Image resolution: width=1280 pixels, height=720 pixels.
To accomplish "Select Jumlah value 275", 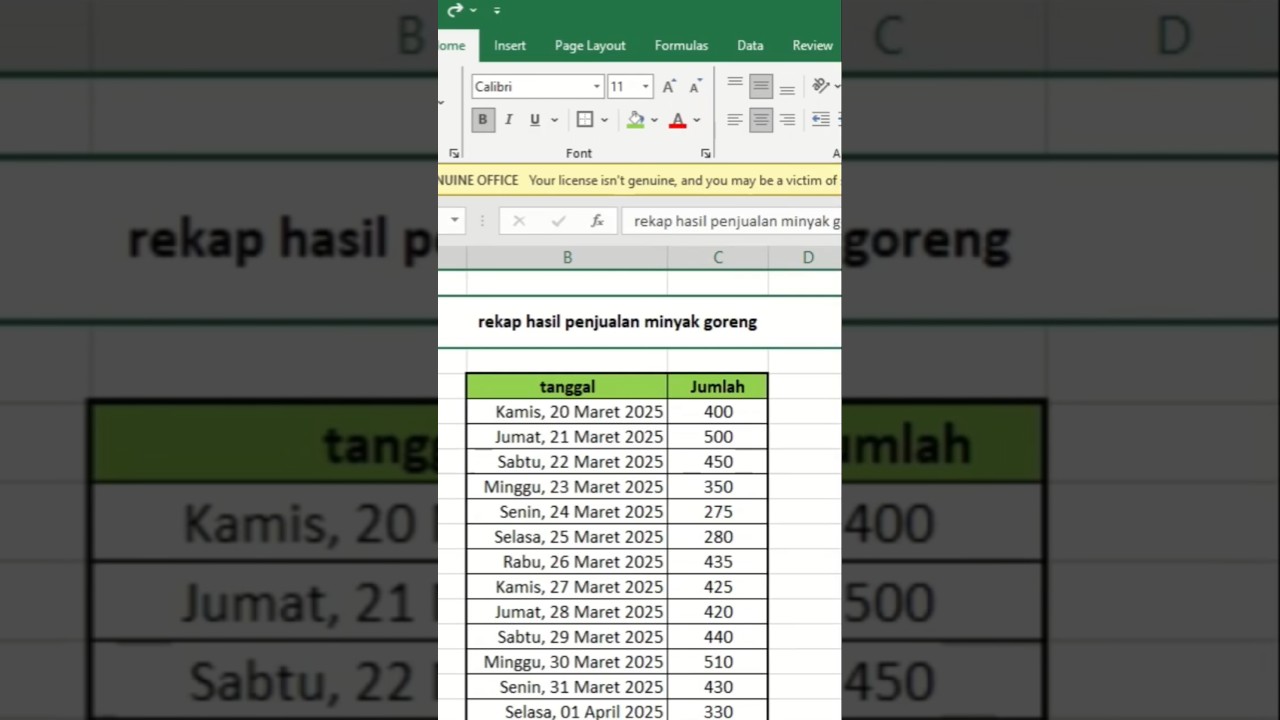I will pyautogui.click(x=718, y=512).
